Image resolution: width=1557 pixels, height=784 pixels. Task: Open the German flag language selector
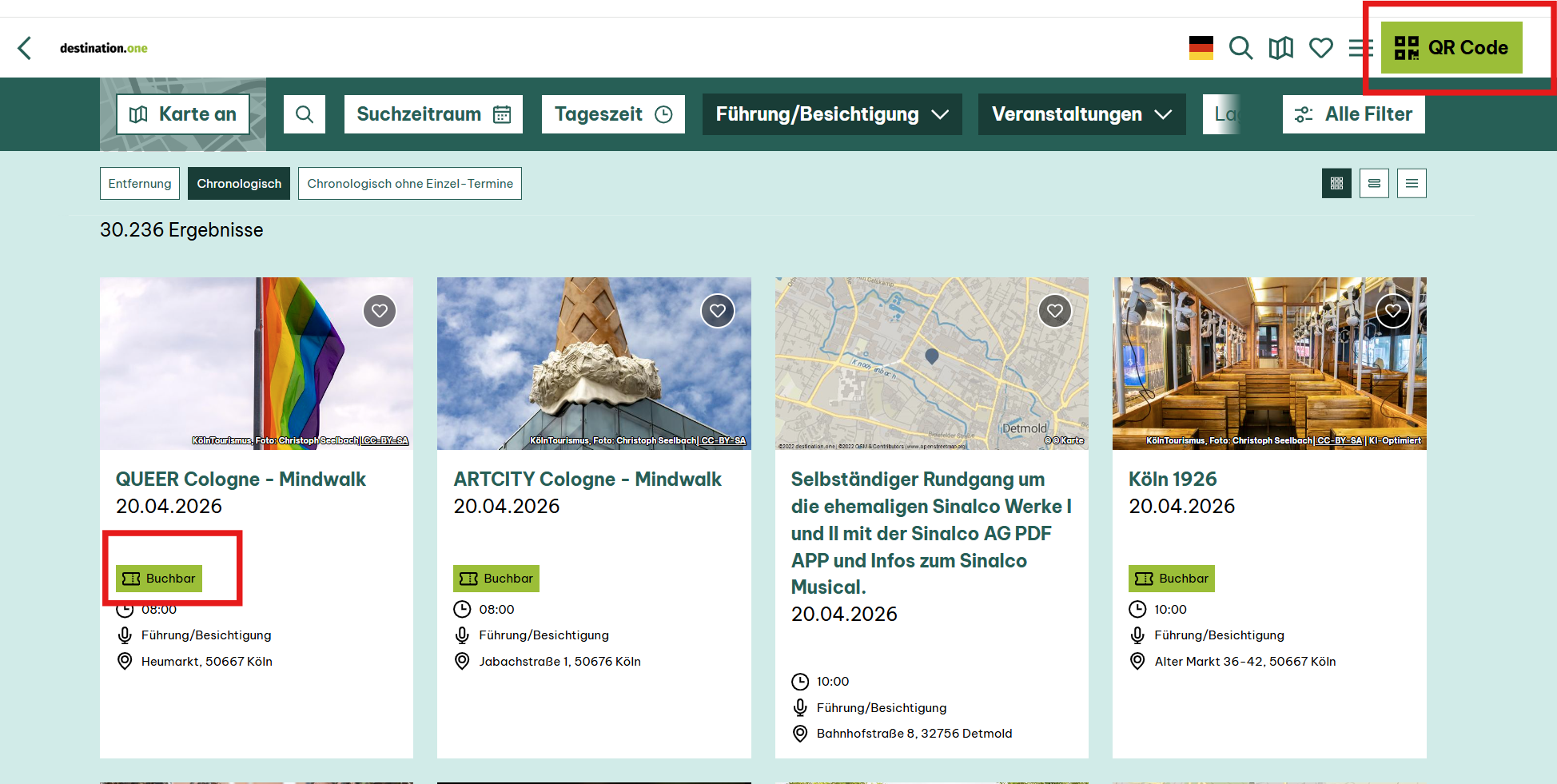1201,48
